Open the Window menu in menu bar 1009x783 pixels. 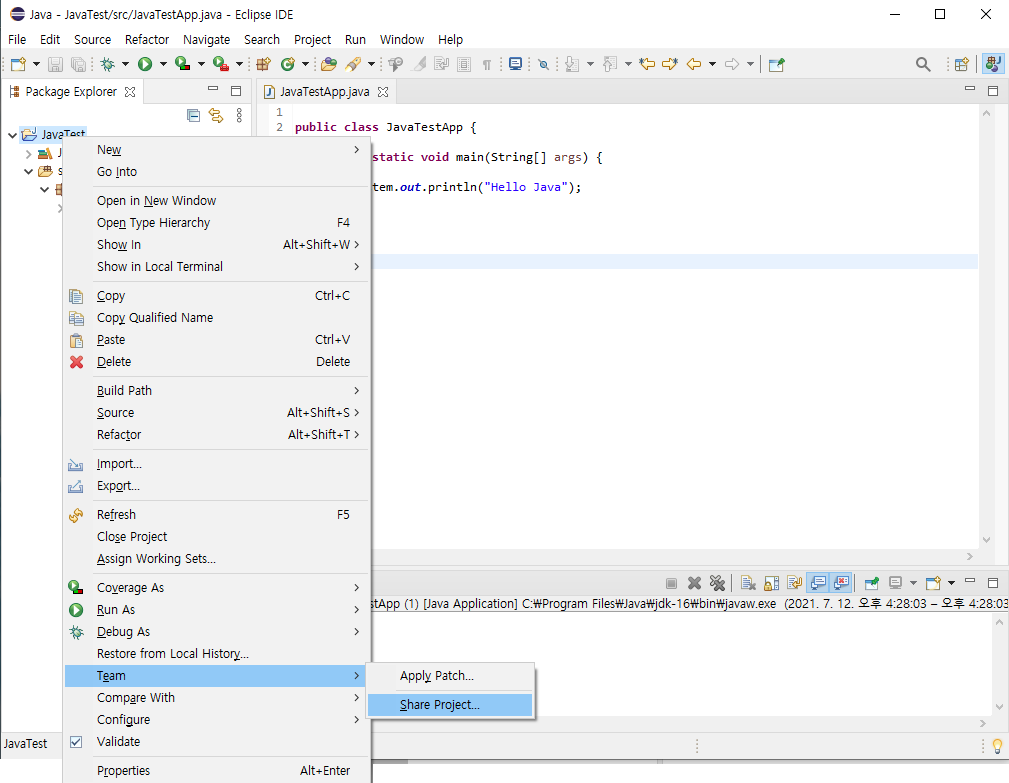tap(402, 39)
